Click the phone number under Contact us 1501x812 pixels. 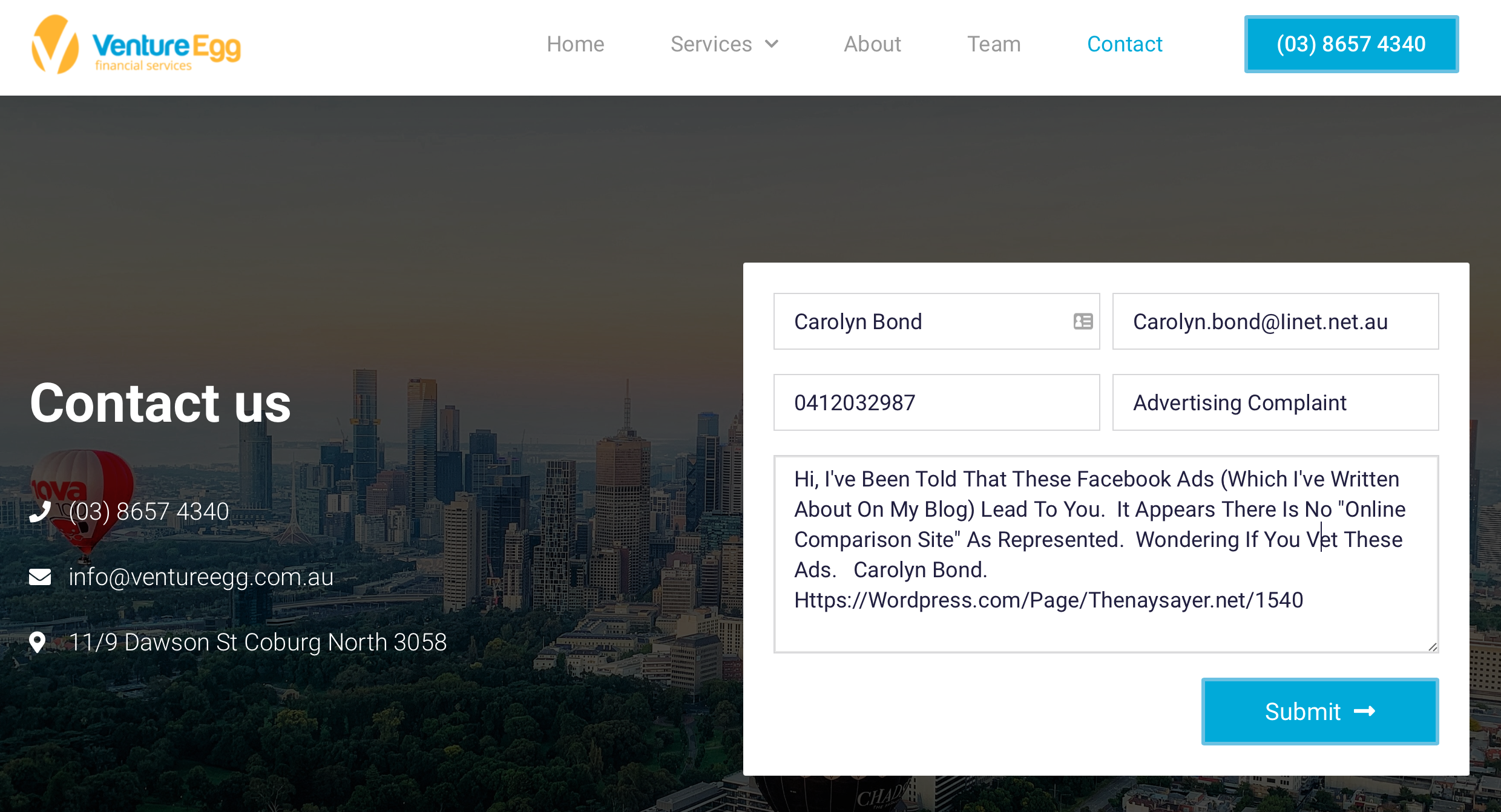149,512
